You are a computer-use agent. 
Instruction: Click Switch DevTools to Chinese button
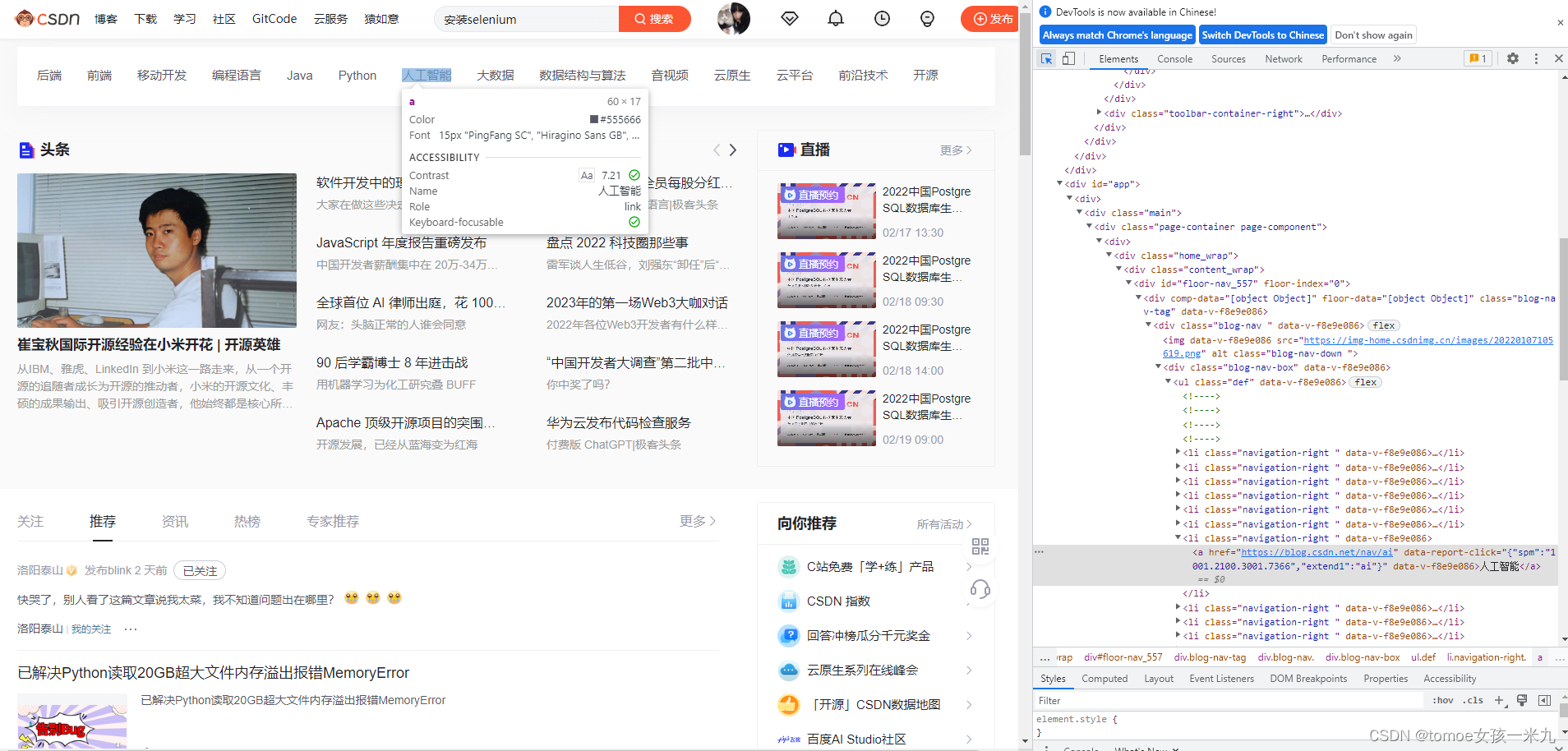point(1263,35)
